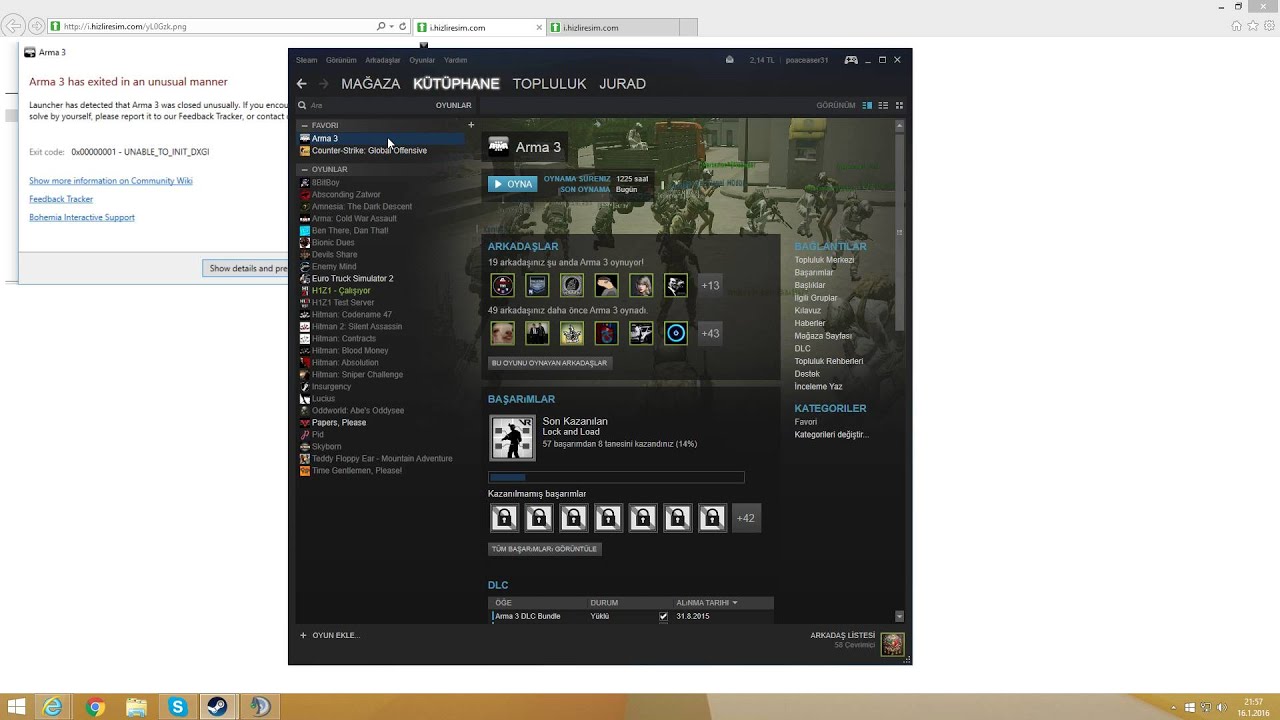Refresh page in Internet Explorer address bar

pyautogui.click(x=403, y=27)
